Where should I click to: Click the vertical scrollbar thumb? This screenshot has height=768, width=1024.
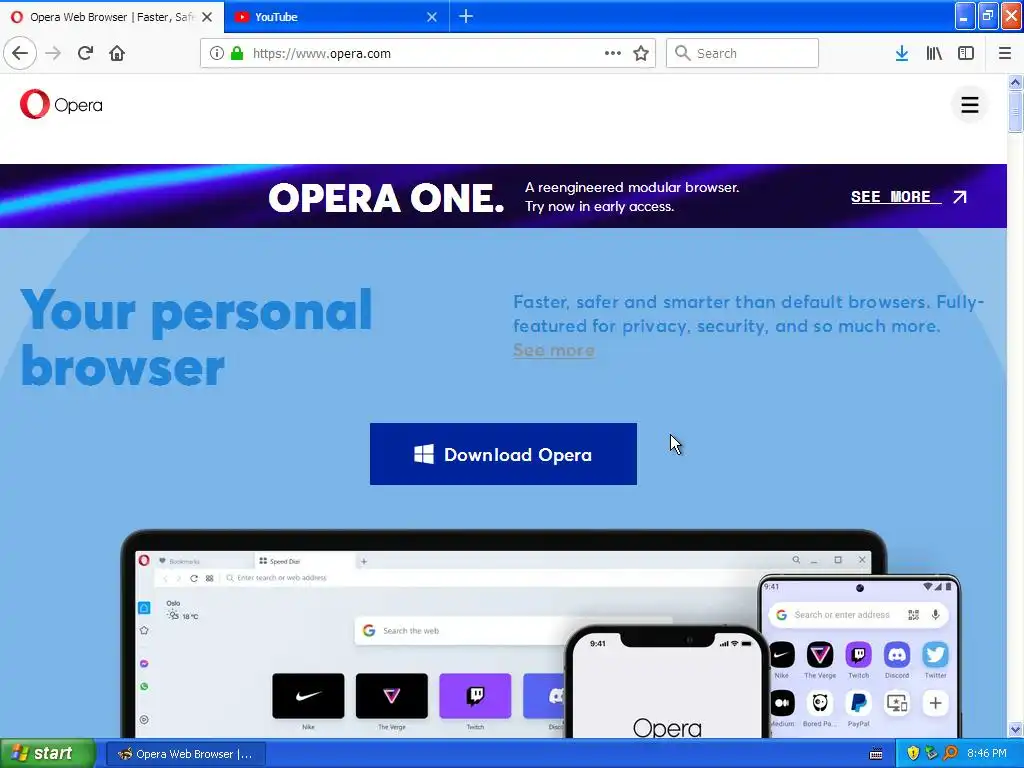point(1015,112)
